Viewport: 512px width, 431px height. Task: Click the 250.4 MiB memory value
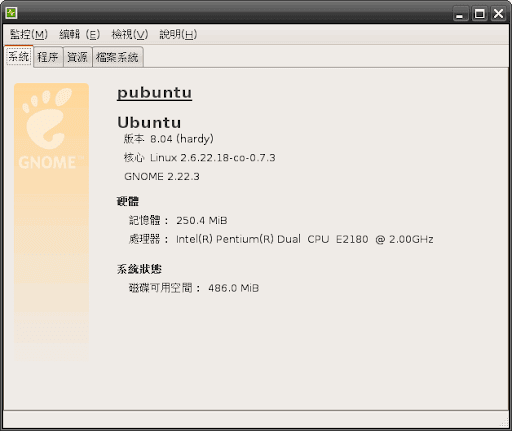(x=202, y=220)
